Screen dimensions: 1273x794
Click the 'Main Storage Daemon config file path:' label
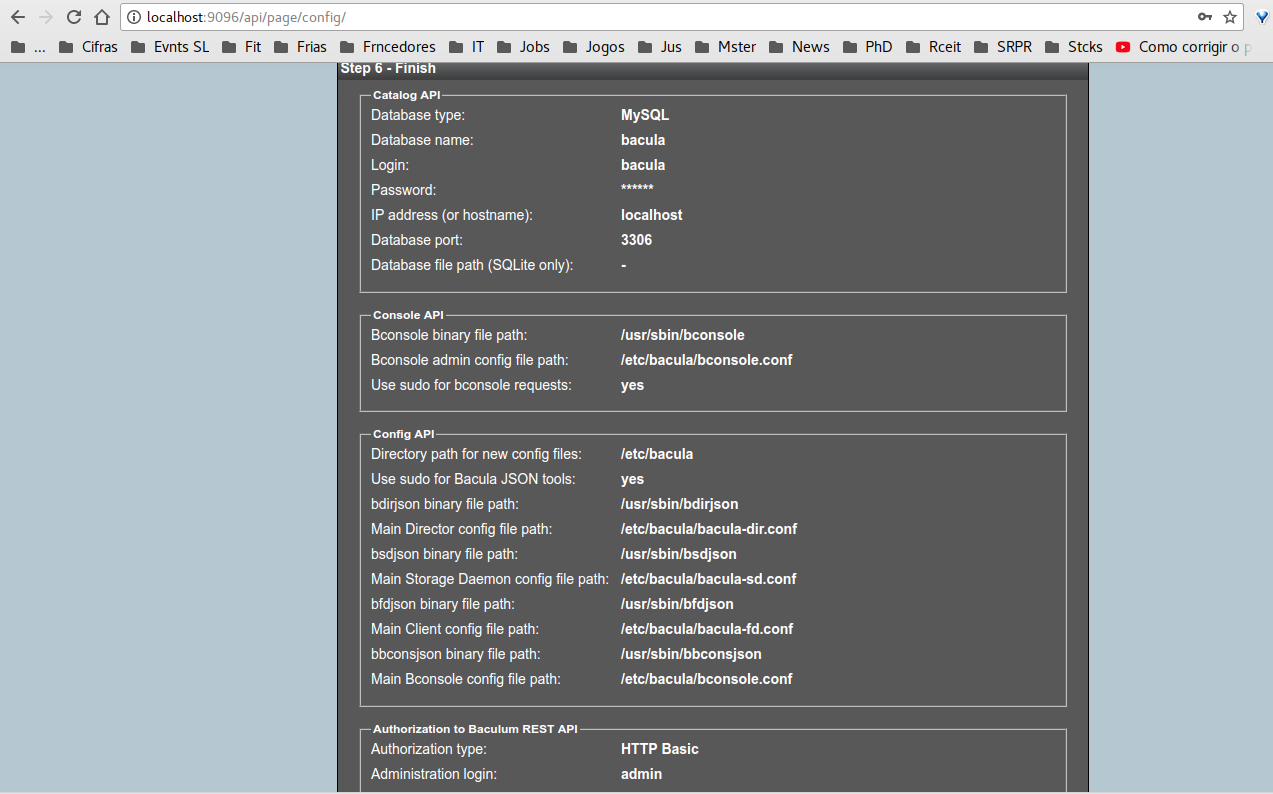pyautogui.click(x=490, y=579)
